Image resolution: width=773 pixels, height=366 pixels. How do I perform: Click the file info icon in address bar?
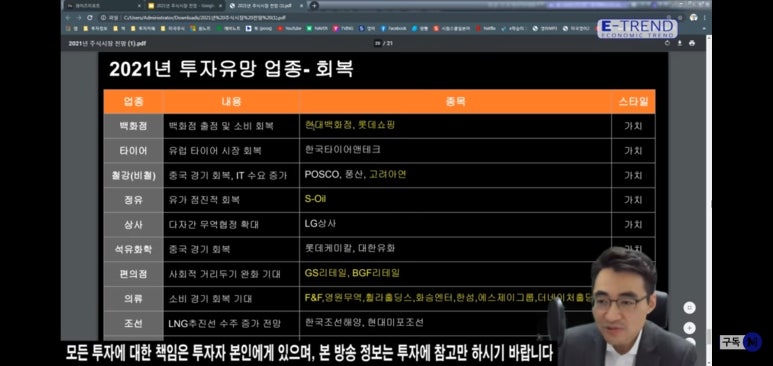point(104,17)
